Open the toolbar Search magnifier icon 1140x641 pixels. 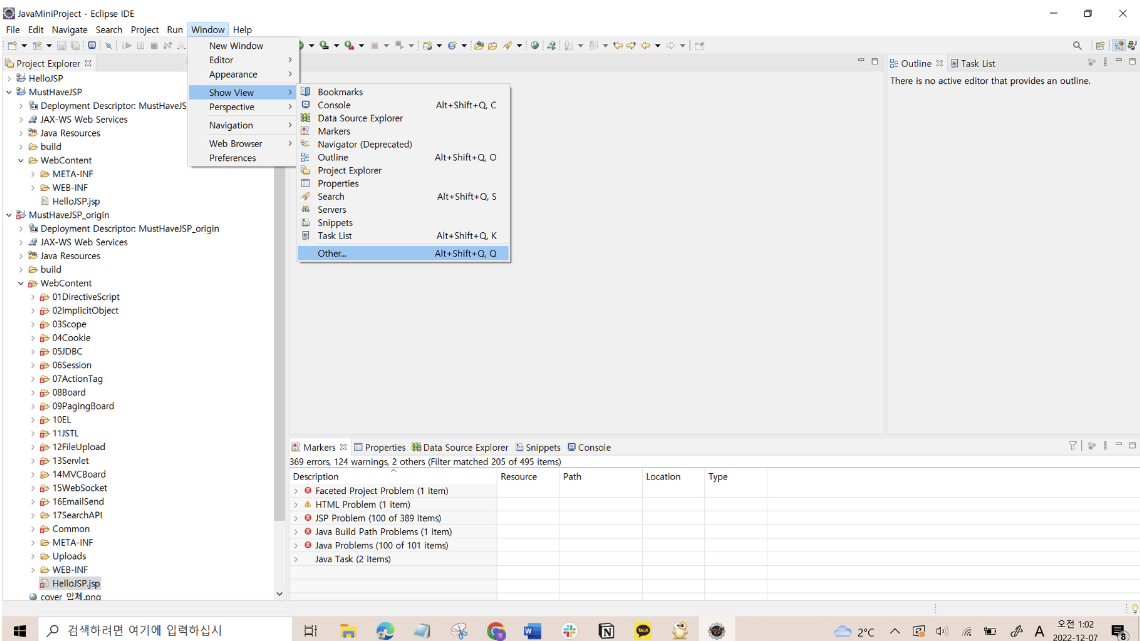point(1077,45)
